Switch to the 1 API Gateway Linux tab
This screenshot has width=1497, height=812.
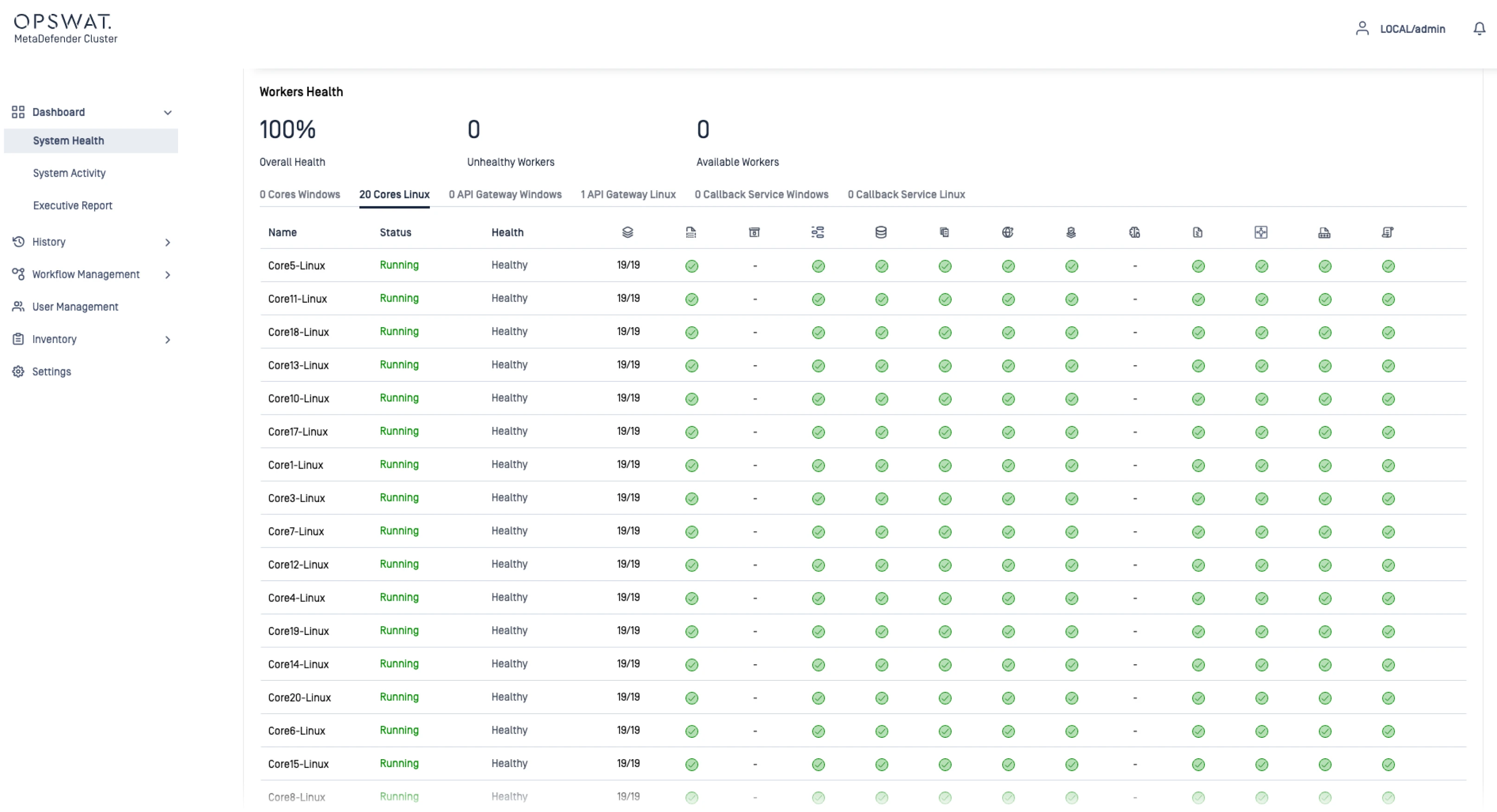627,195
